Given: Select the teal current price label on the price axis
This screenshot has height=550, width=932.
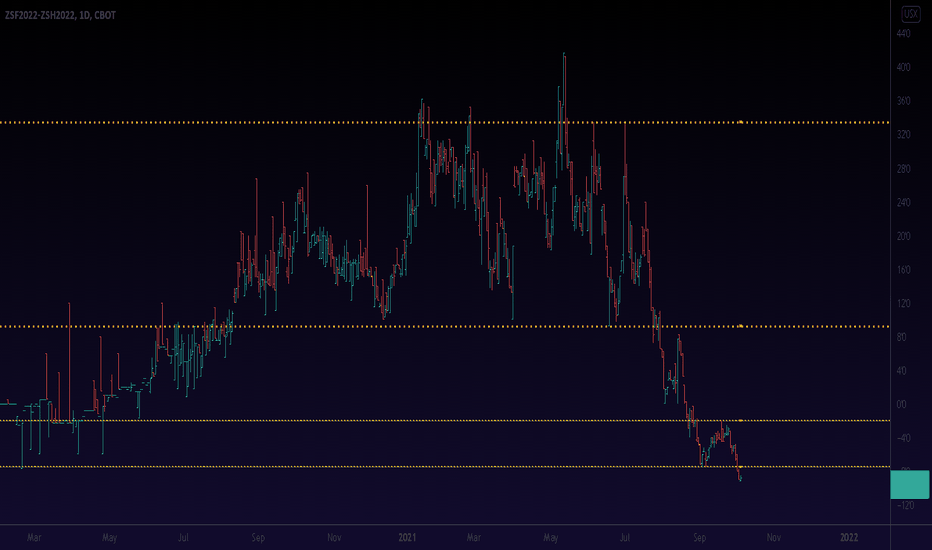Looking at the screenshot, I should pos(909,485).
